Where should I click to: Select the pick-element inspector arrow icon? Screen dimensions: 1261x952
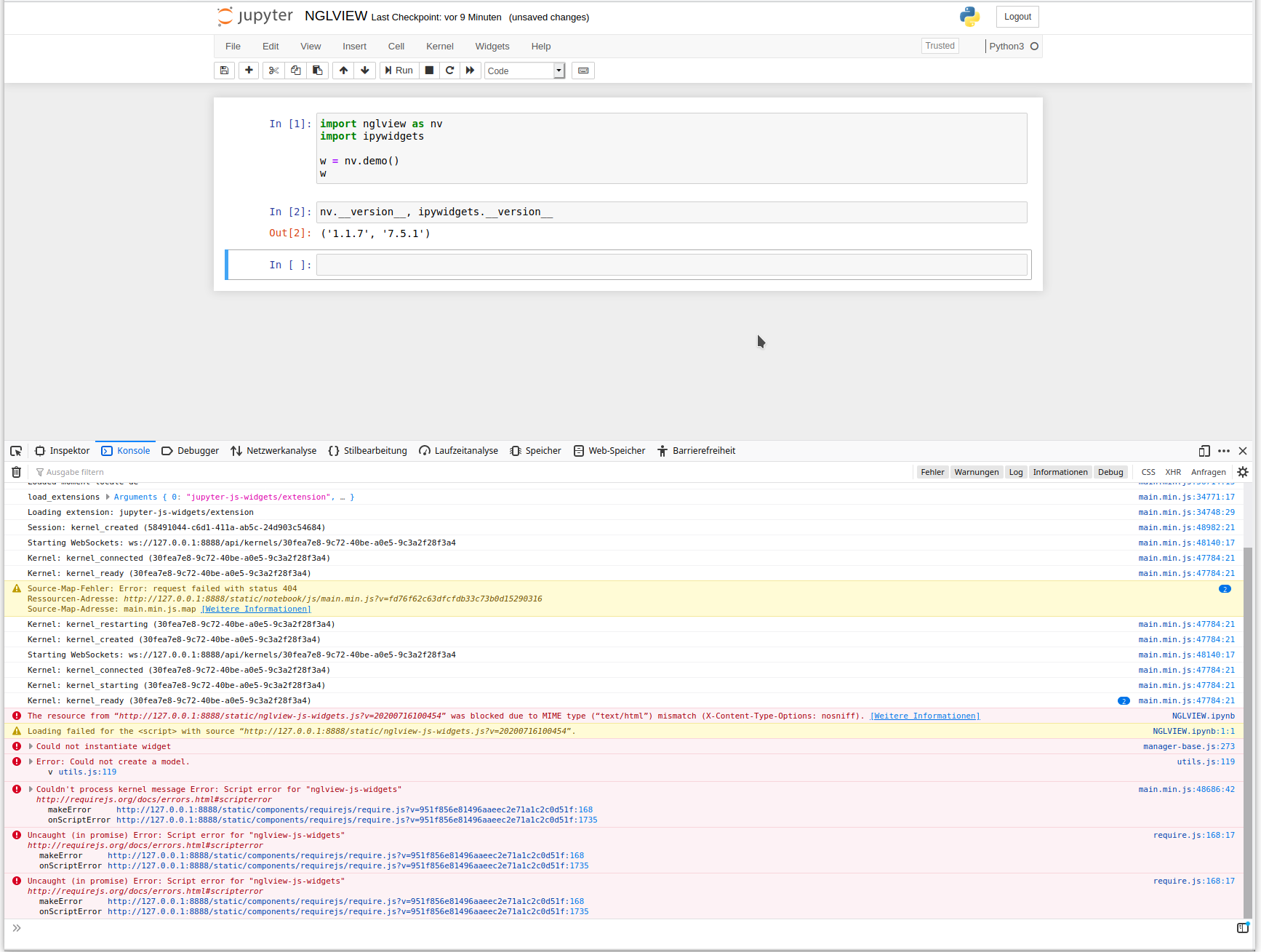(x=15, y=451)
